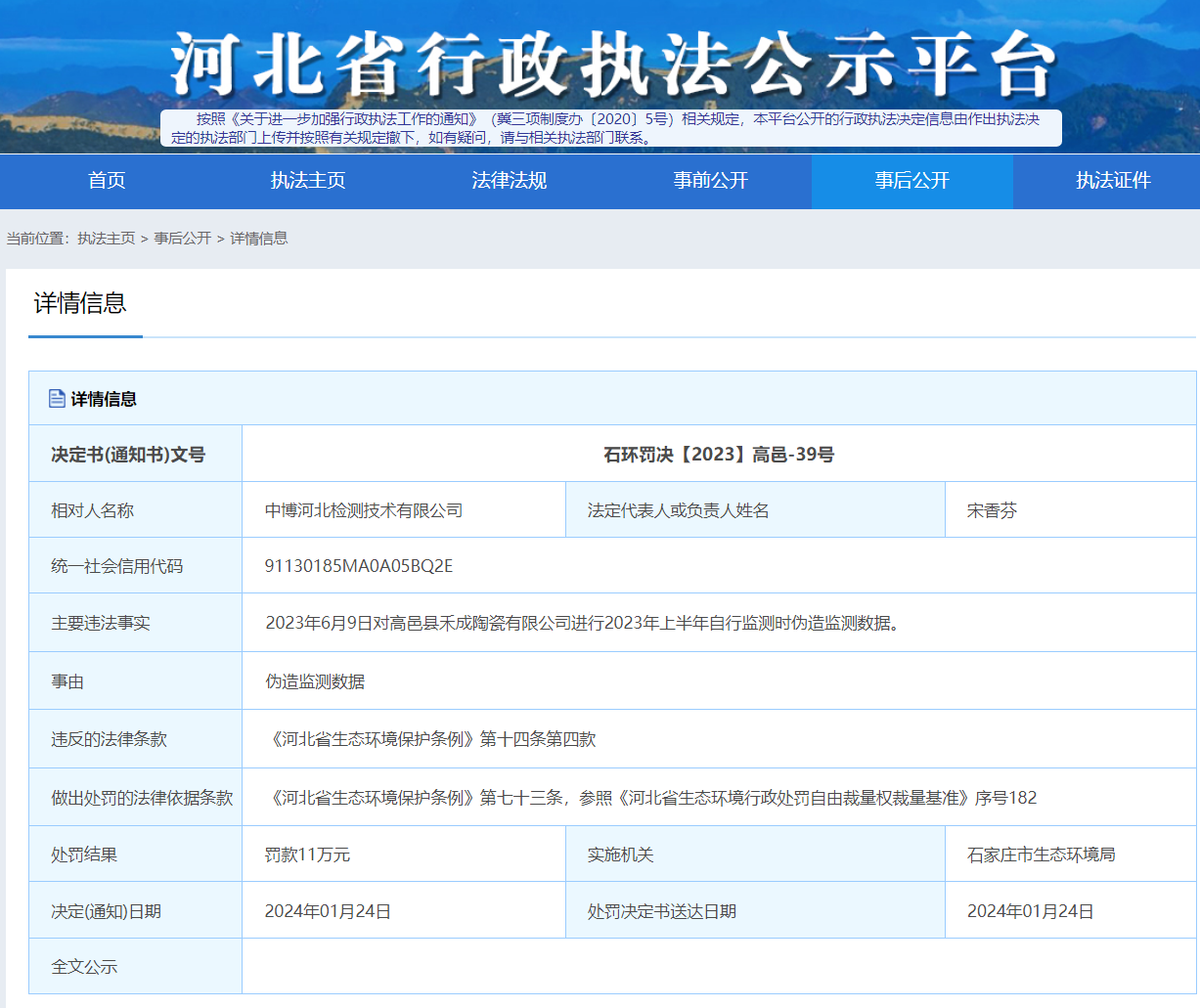This screenshot has width=1200, height=1008.
Task: Click the 详情信息 breadcrumb text
Action: [x=259, y=239]
